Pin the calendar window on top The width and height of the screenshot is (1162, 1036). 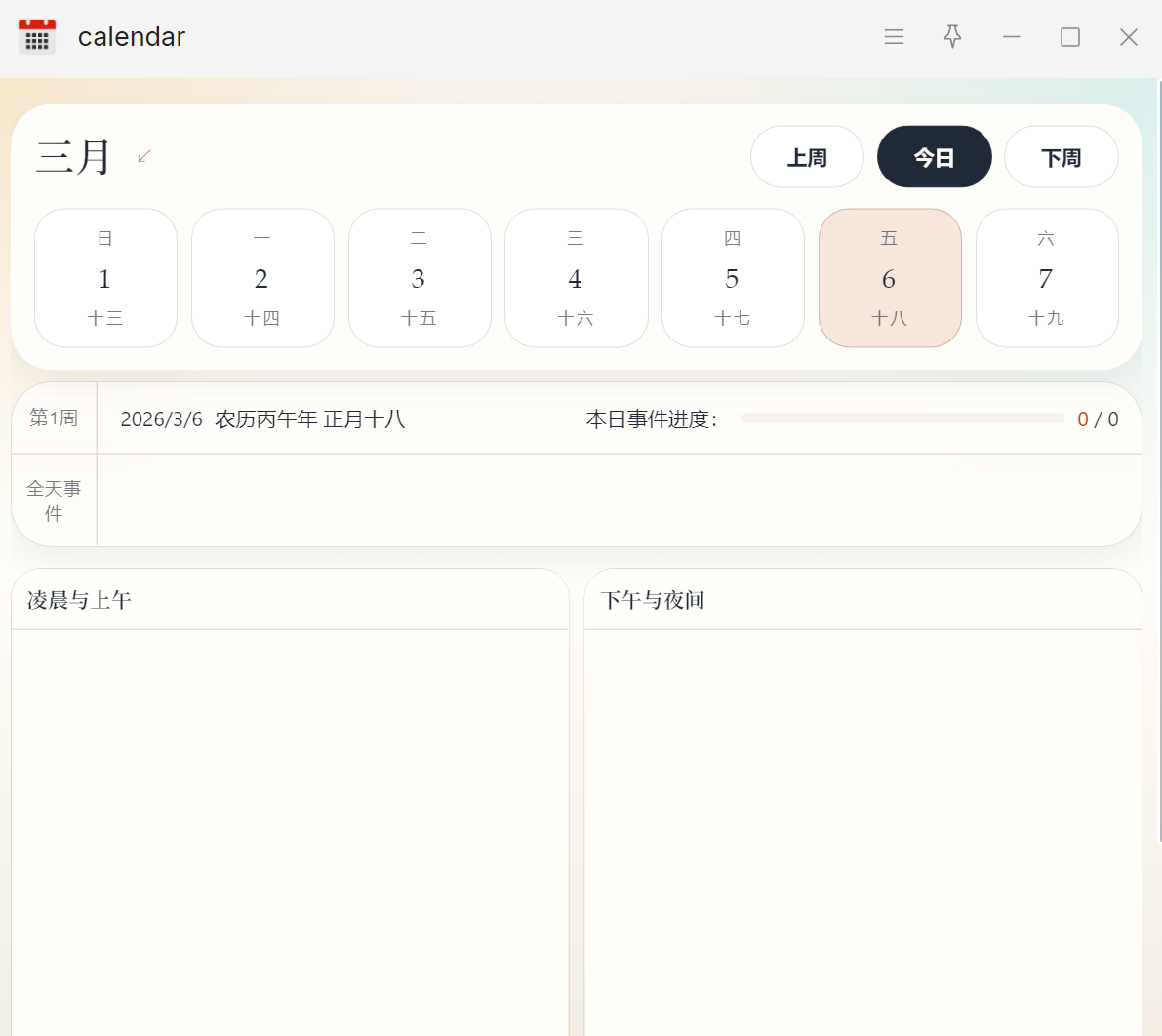(x=952, y=37)
